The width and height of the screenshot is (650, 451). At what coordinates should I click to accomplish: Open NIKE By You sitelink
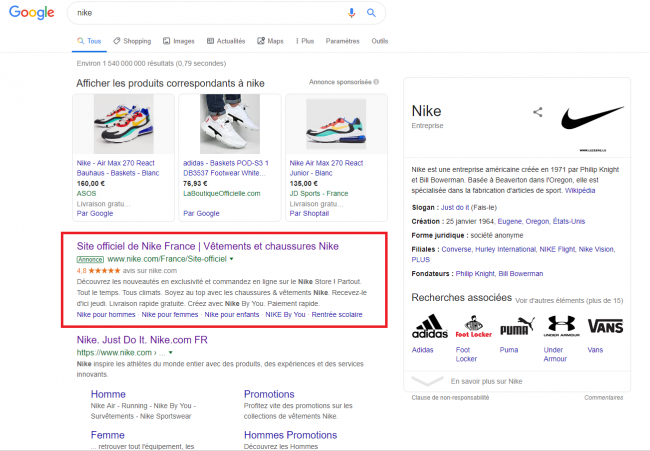pyautogui.click(x=285, y=315)
